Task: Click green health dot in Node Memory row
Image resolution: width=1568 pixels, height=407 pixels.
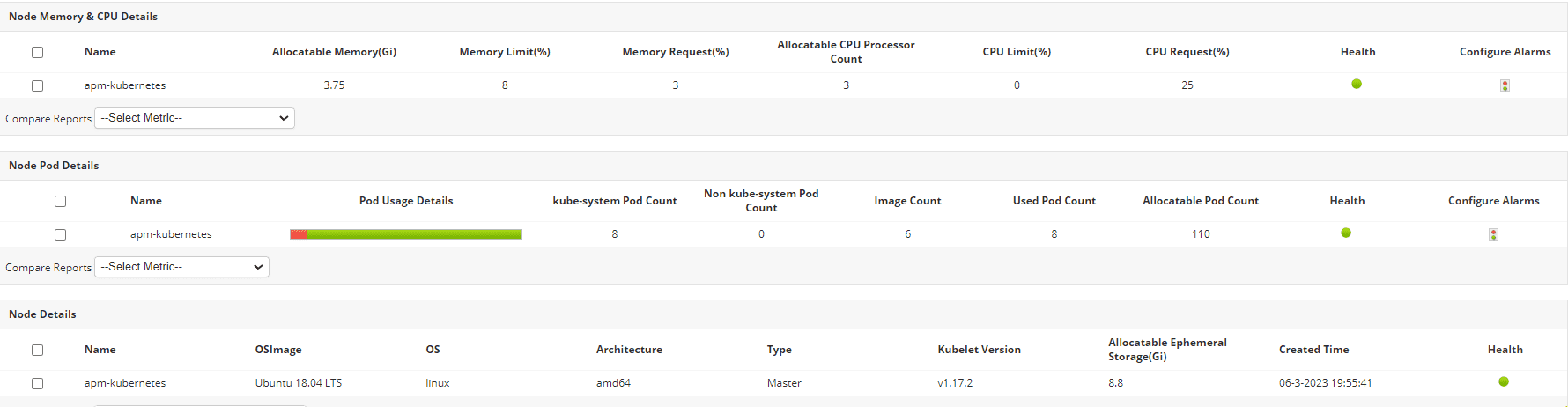Action: 1357,84
